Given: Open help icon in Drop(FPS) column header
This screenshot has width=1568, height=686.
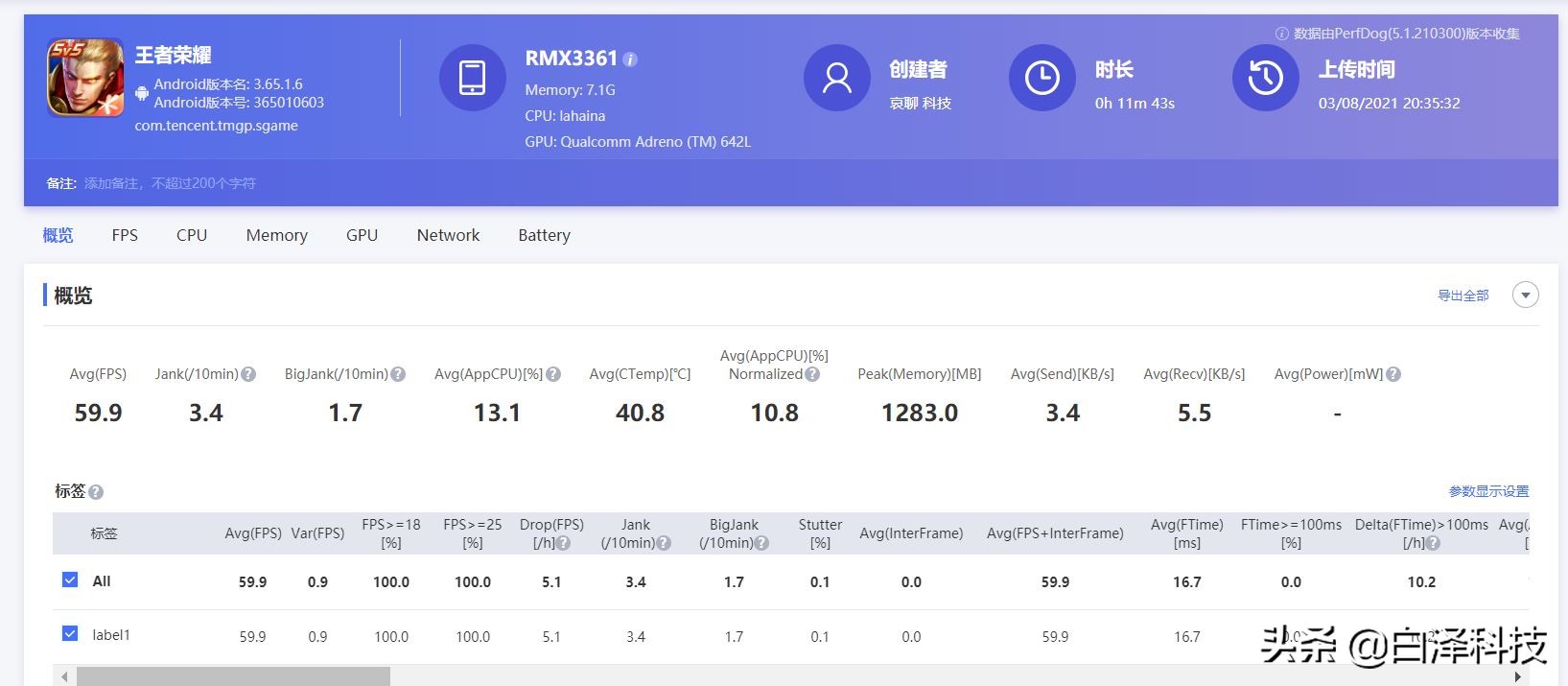Looking at the screenshot, I should coord(564,543).
